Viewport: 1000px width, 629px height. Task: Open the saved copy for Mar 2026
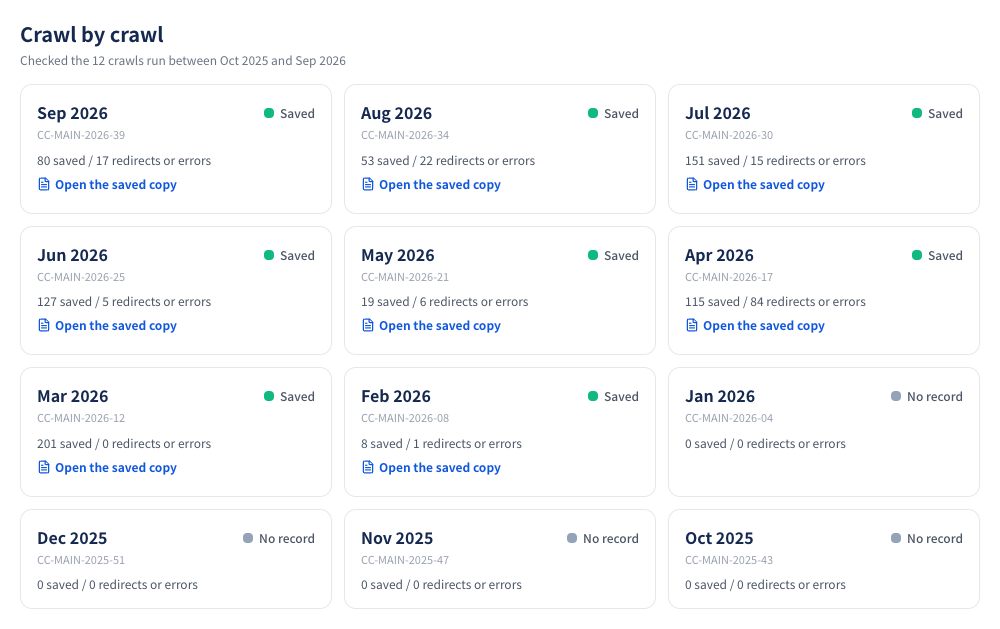(x=107, y=468)
